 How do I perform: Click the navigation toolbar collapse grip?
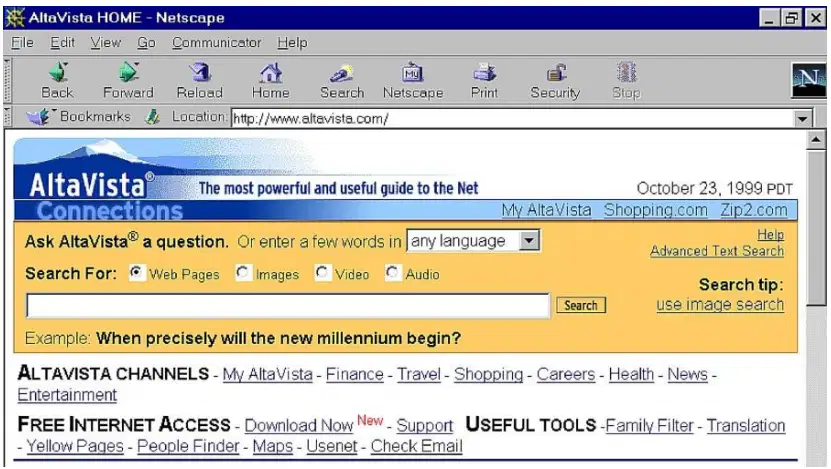7,80
